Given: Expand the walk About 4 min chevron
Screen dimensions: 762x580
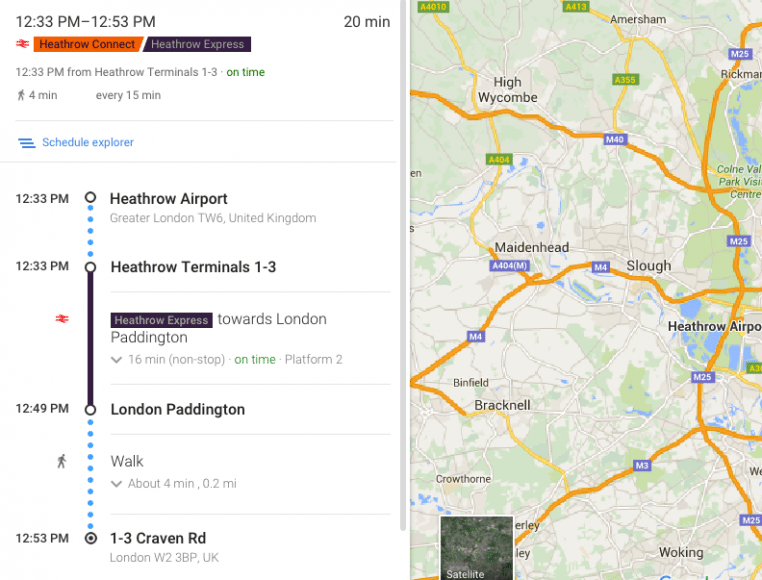Looking at the screenshot, I should [x=116, y=484].
